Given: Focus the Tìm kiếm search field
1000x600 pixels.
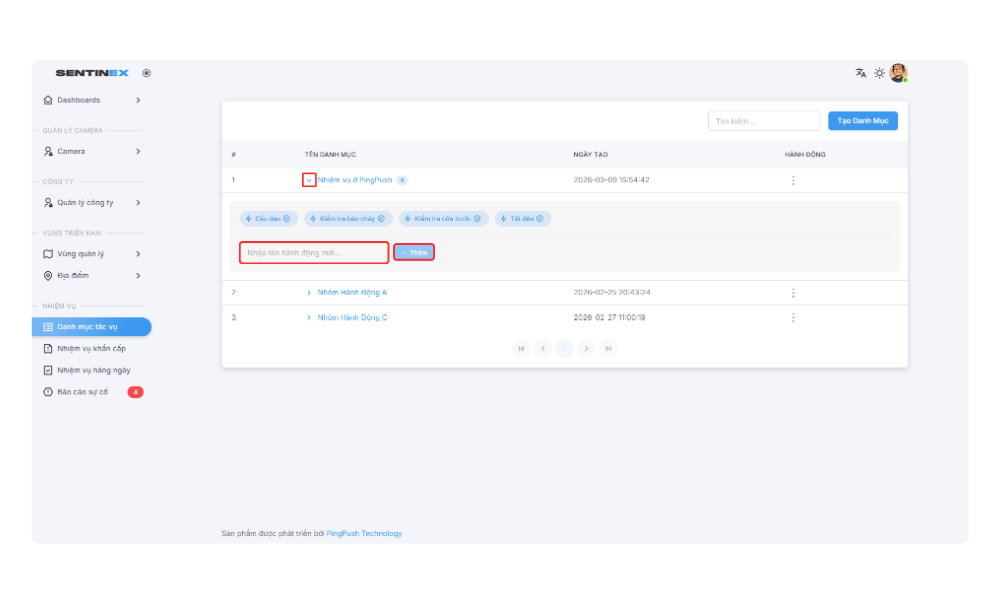Looking at the screenshot, I should 764,121.
